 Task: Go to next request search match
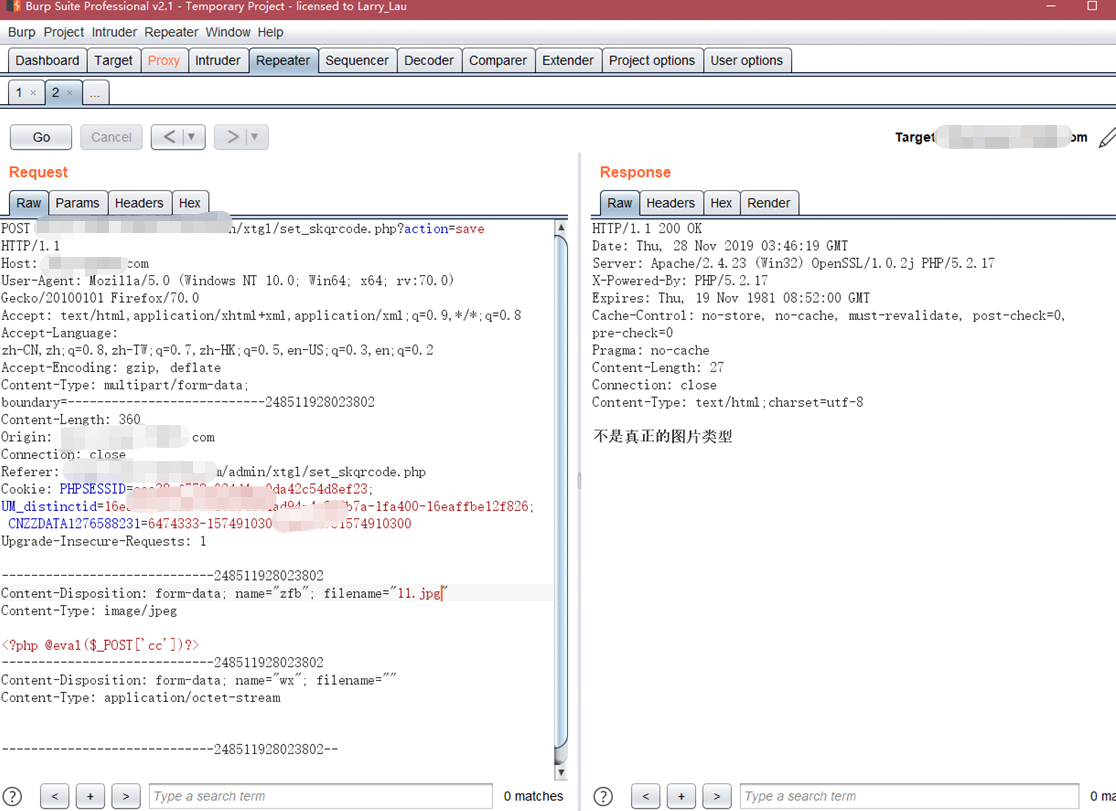click(126, 796)
